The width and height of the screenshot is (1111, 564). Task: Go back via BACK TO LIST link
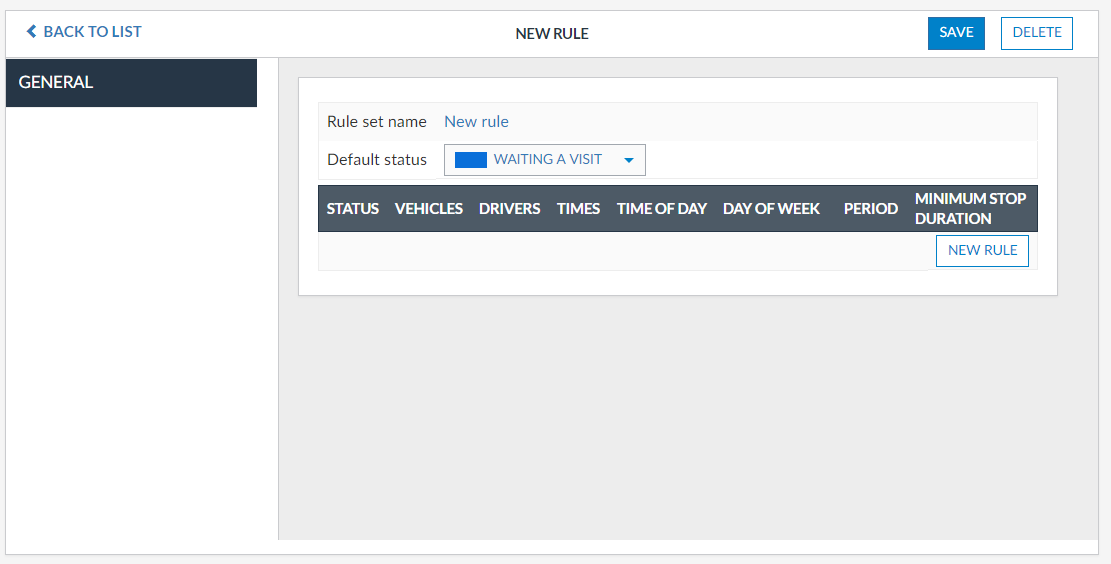(92, 32)
